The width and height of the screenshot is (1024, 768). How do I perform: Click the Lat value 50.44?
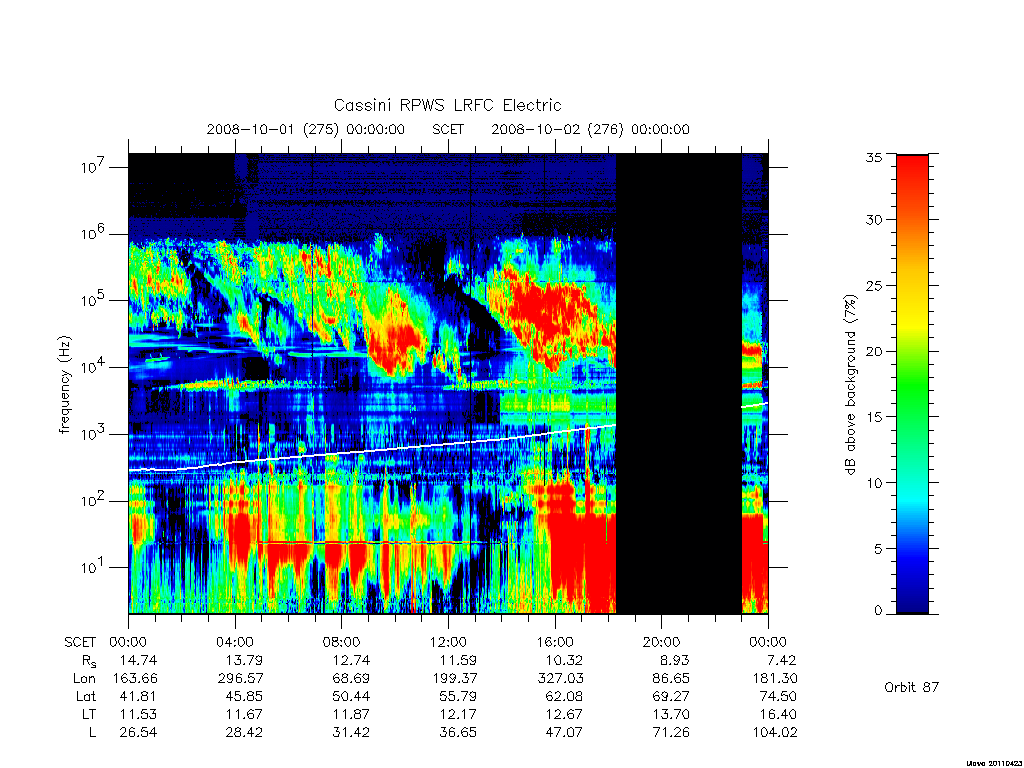(x=351, y=696)
